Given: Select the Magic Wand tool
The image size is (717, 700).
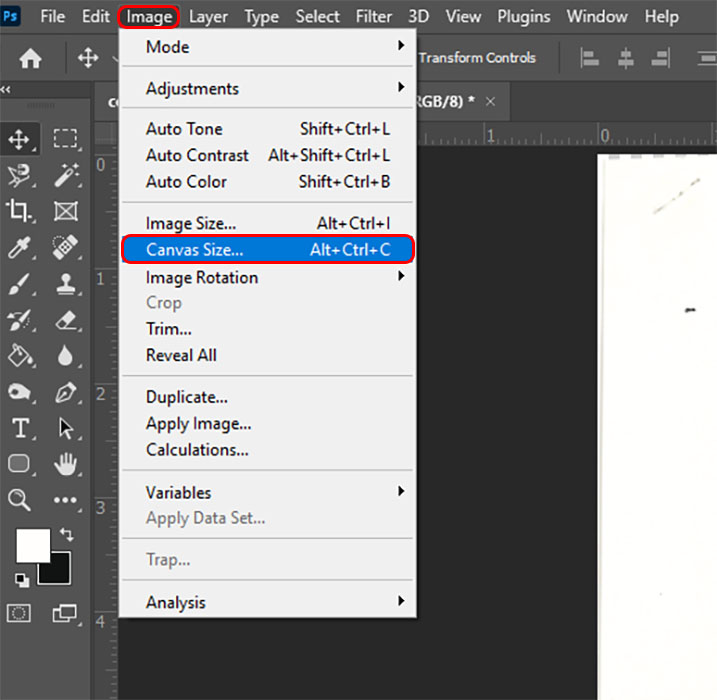Looking at the screenshot, I should pyautogui.click(x=66, y=175).
